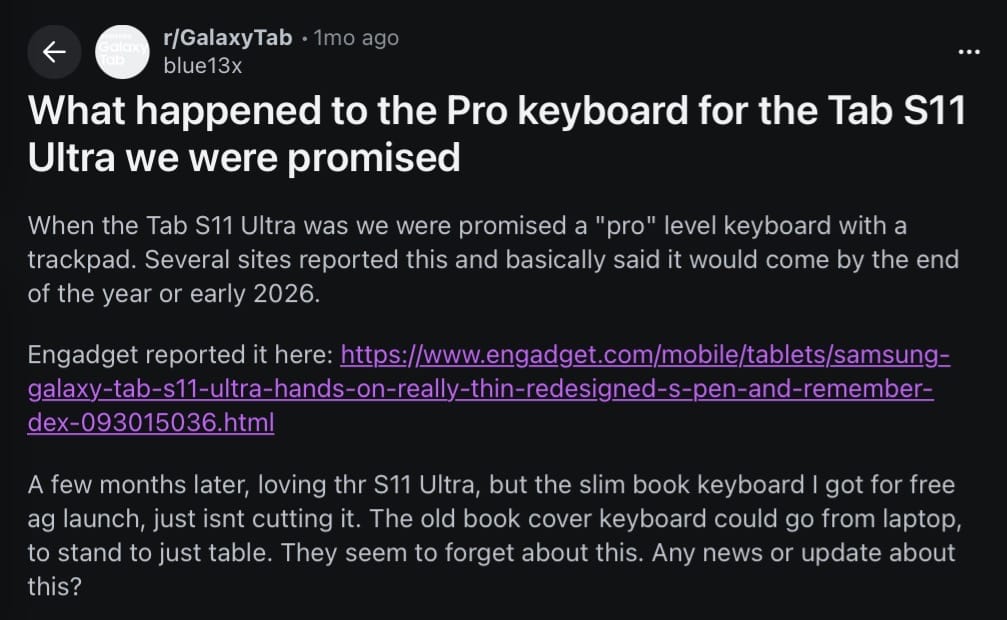Viewport: 1007px width, 620px height.
Task: Click the line starting "to stand to just table"
Action: (490, 552)
